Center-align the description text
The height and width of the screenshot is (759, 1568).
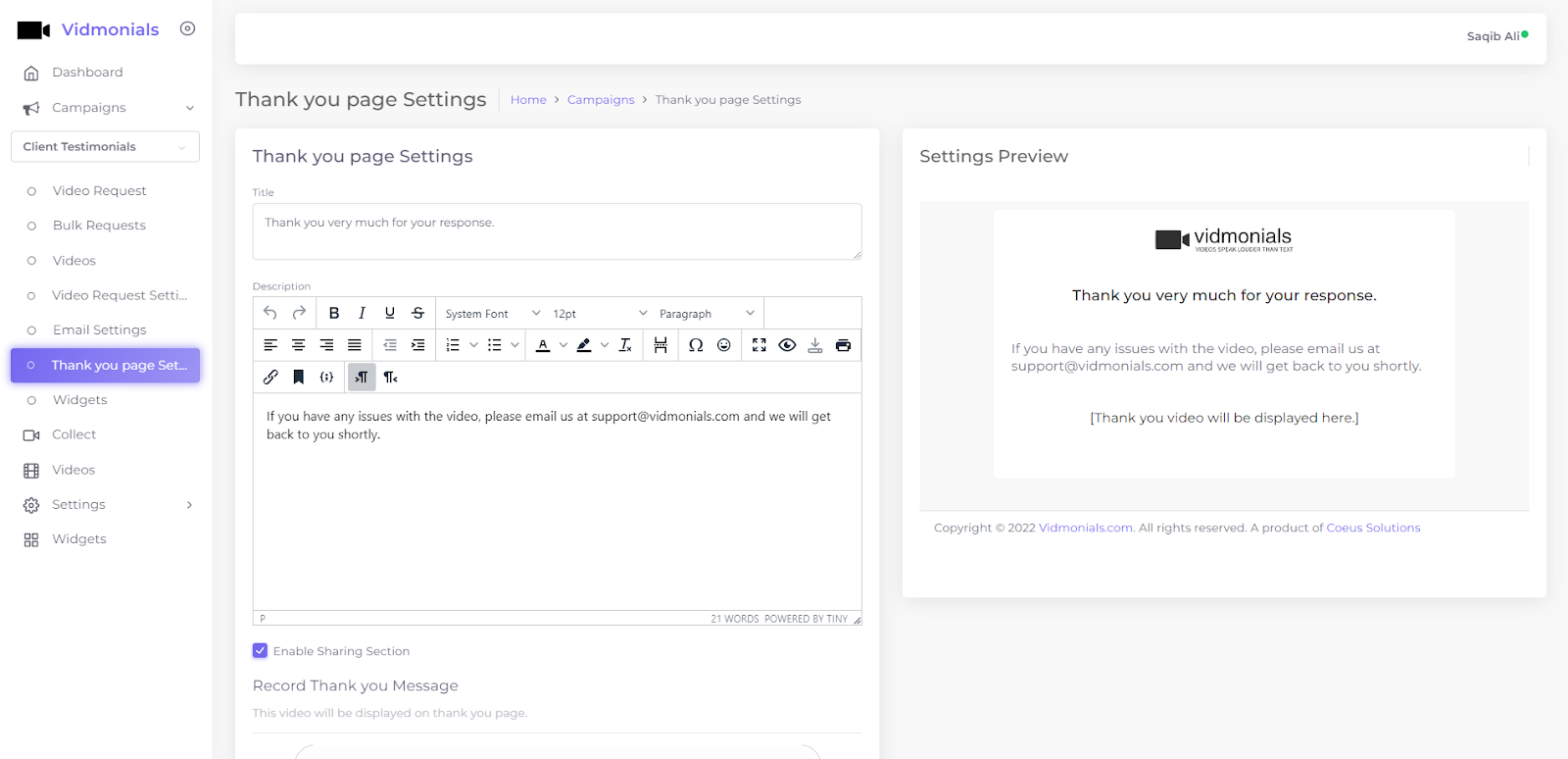point(299,345)
